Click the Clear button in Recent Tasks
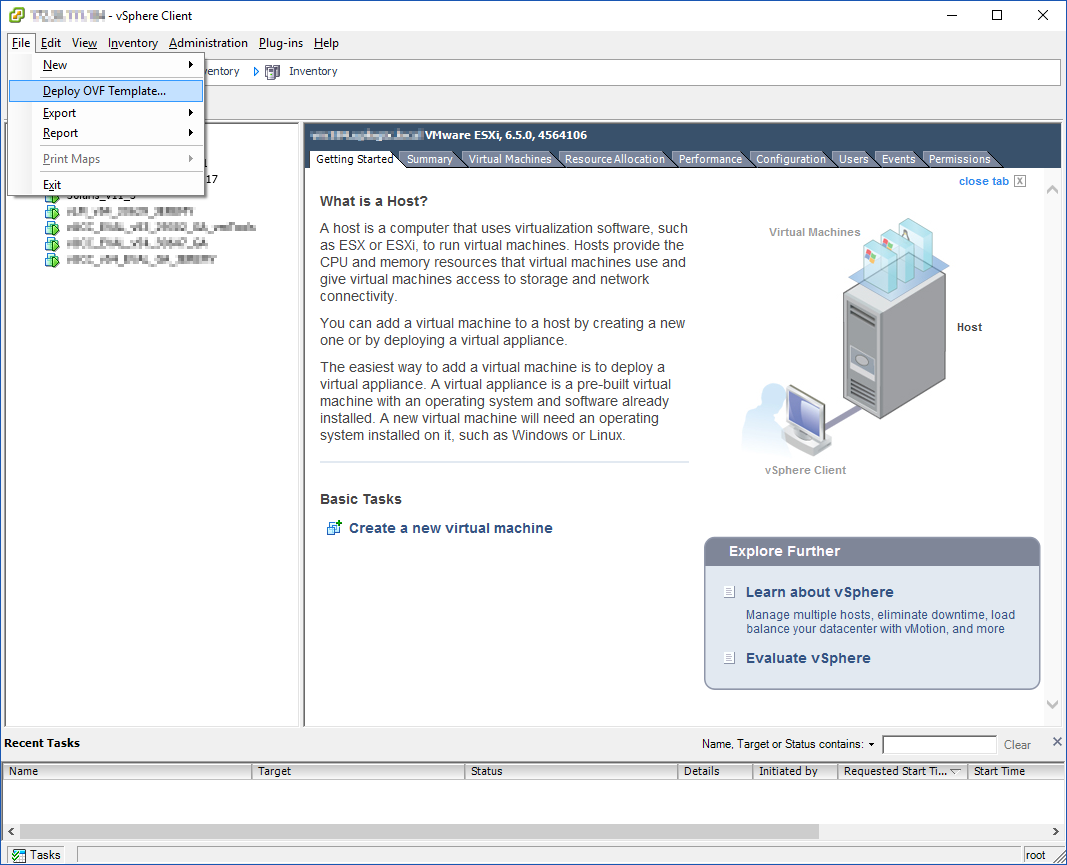 (1017, 745)
